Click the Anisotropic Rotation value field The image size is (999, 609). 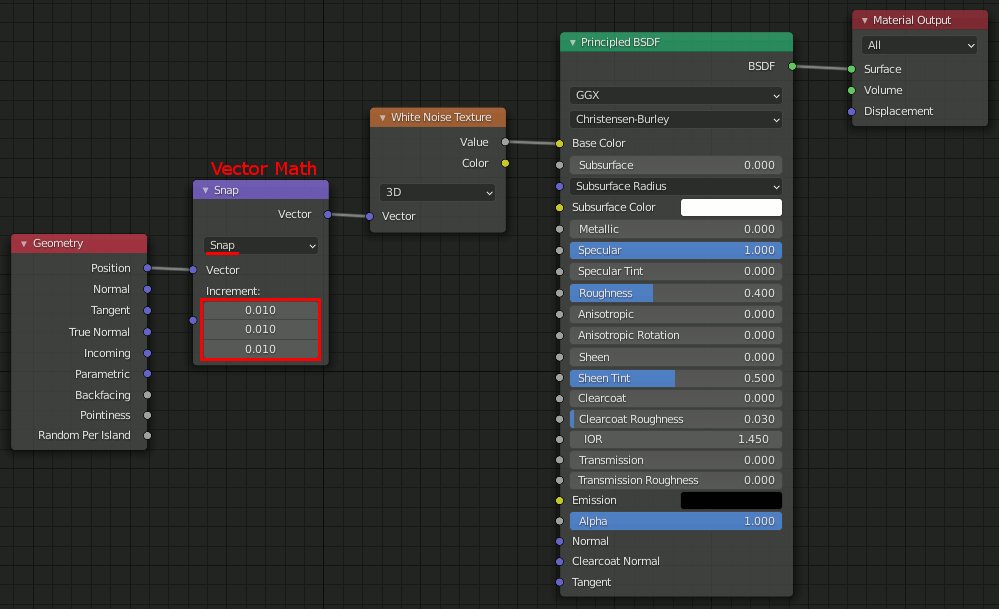tap(676, 336)
